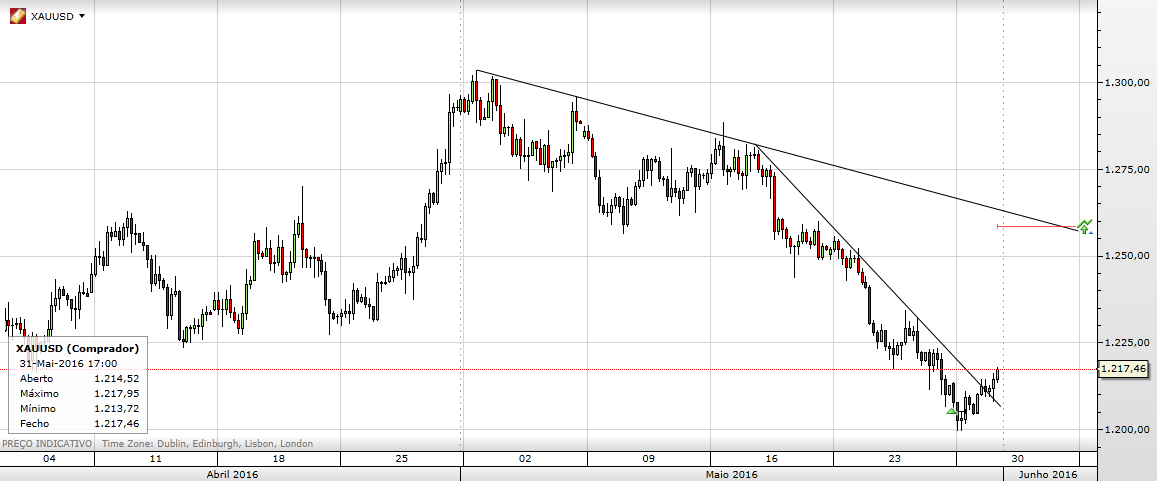Click the date label 09 on time axis
The height and width of the screenshot is (481, 1157).
pyautogui.click(x=649, y=459)
